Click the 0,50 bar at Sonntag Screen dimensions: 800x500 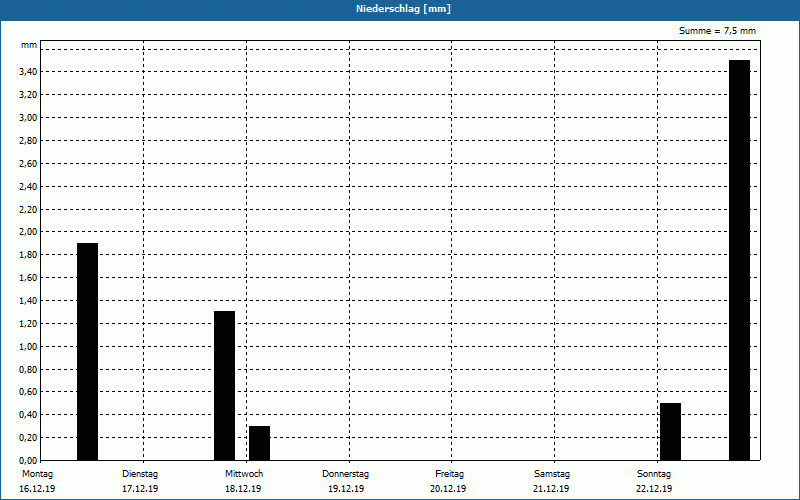(670, 432)
